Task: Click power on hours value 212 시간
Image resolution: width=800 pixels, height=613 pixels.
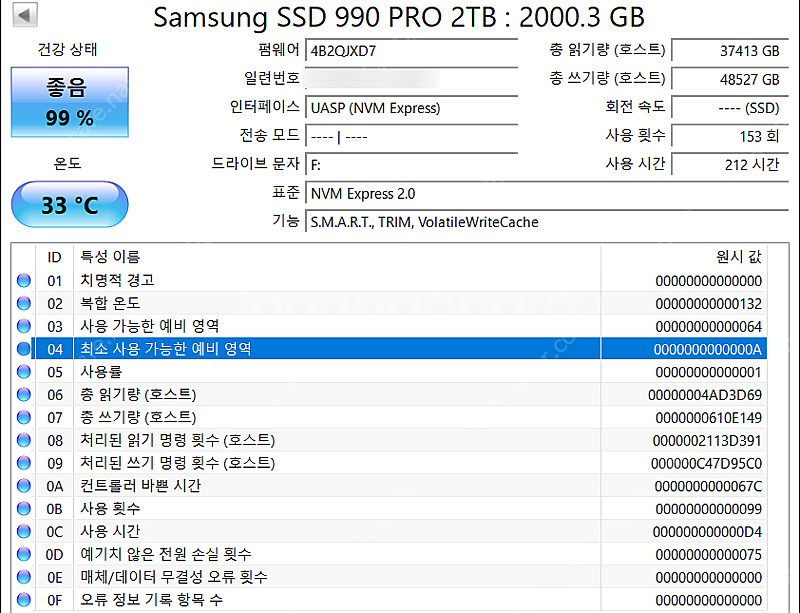Action: (730, 165)
